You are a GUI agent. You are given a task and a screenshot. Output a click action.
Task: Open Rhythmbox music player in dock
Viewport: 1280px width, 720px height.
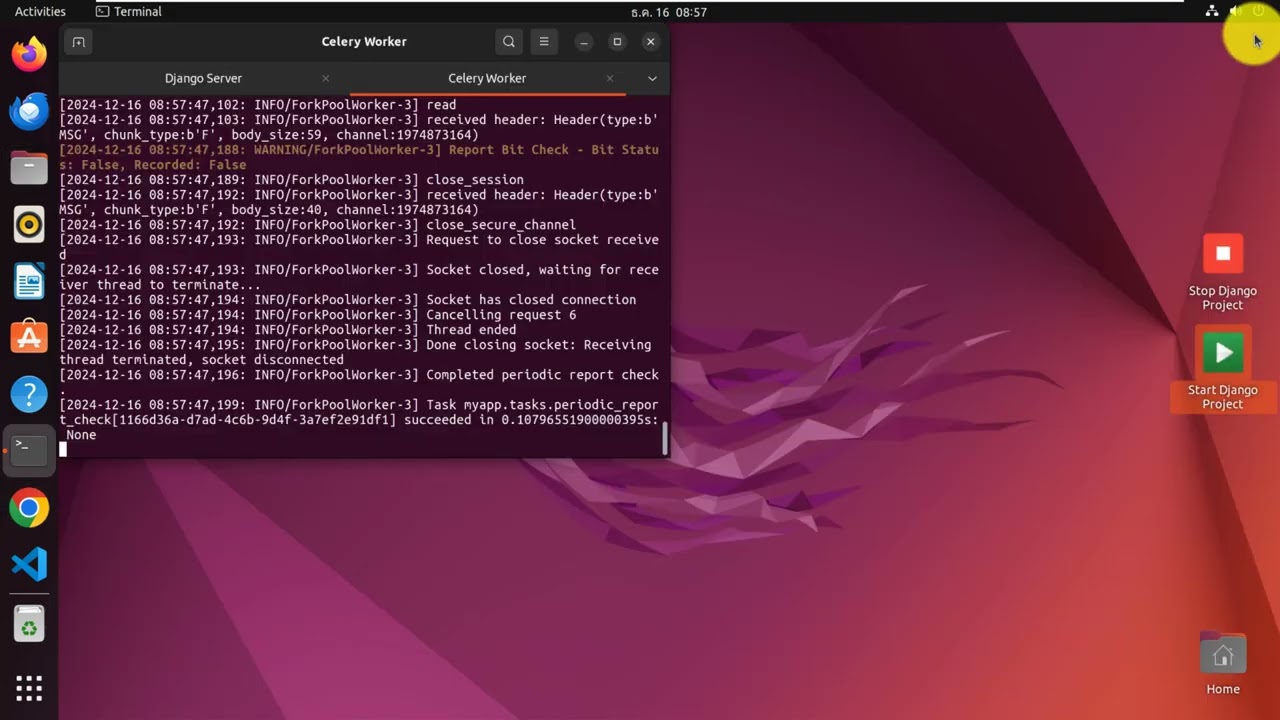[x=29, y=224]
